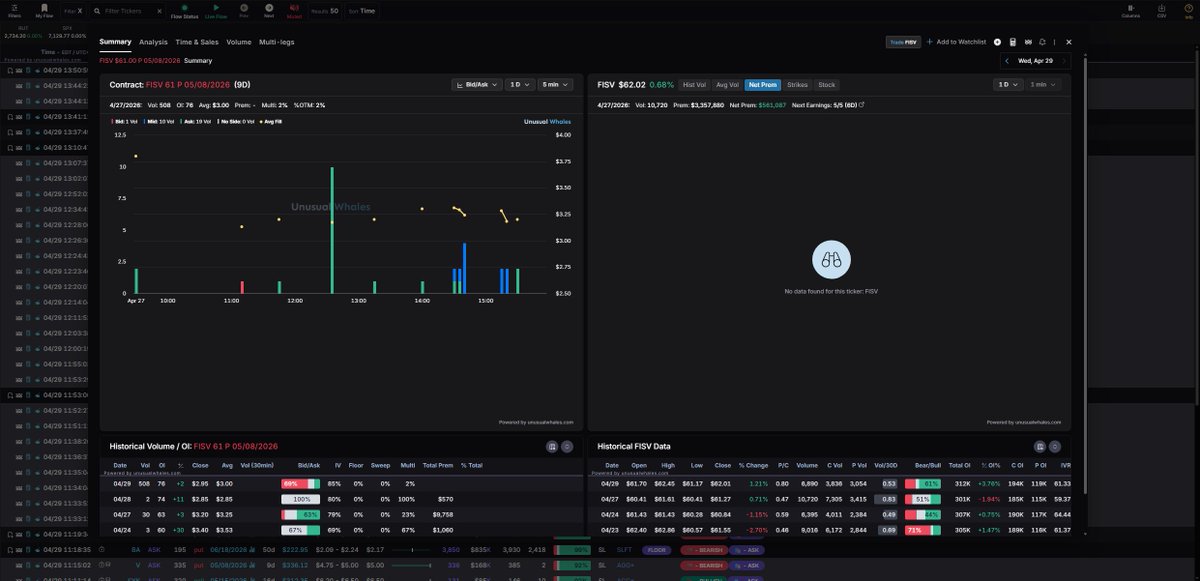
Task: Go to Prev flow page
Action: tap(244, 7)
